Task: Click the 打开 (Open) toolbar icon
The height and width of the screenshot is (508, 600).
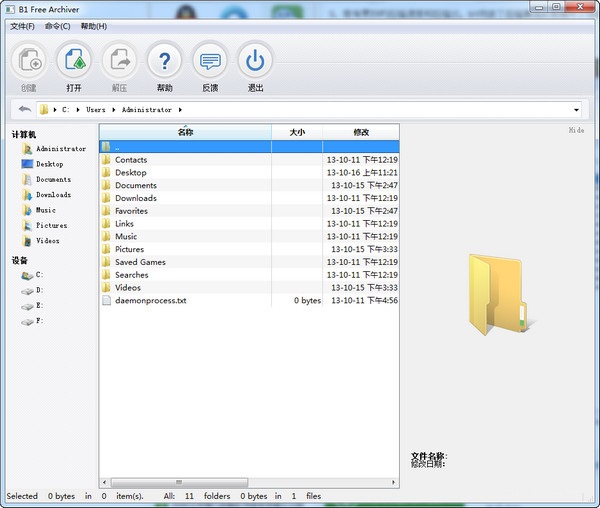Action: (74, 61)
